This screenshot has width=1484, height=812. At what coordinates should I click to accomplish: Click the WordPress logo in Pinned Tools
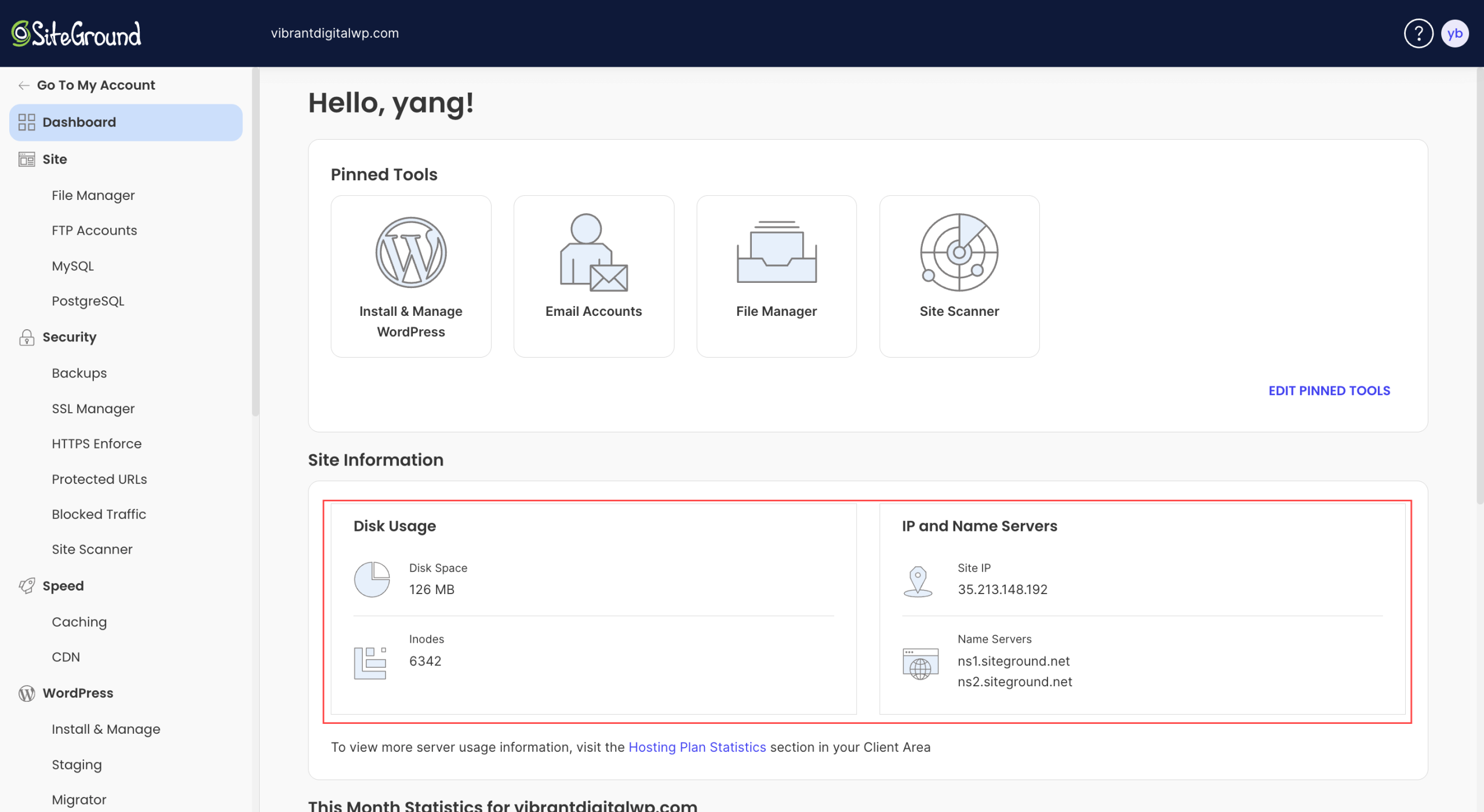(x=411, y=253)
